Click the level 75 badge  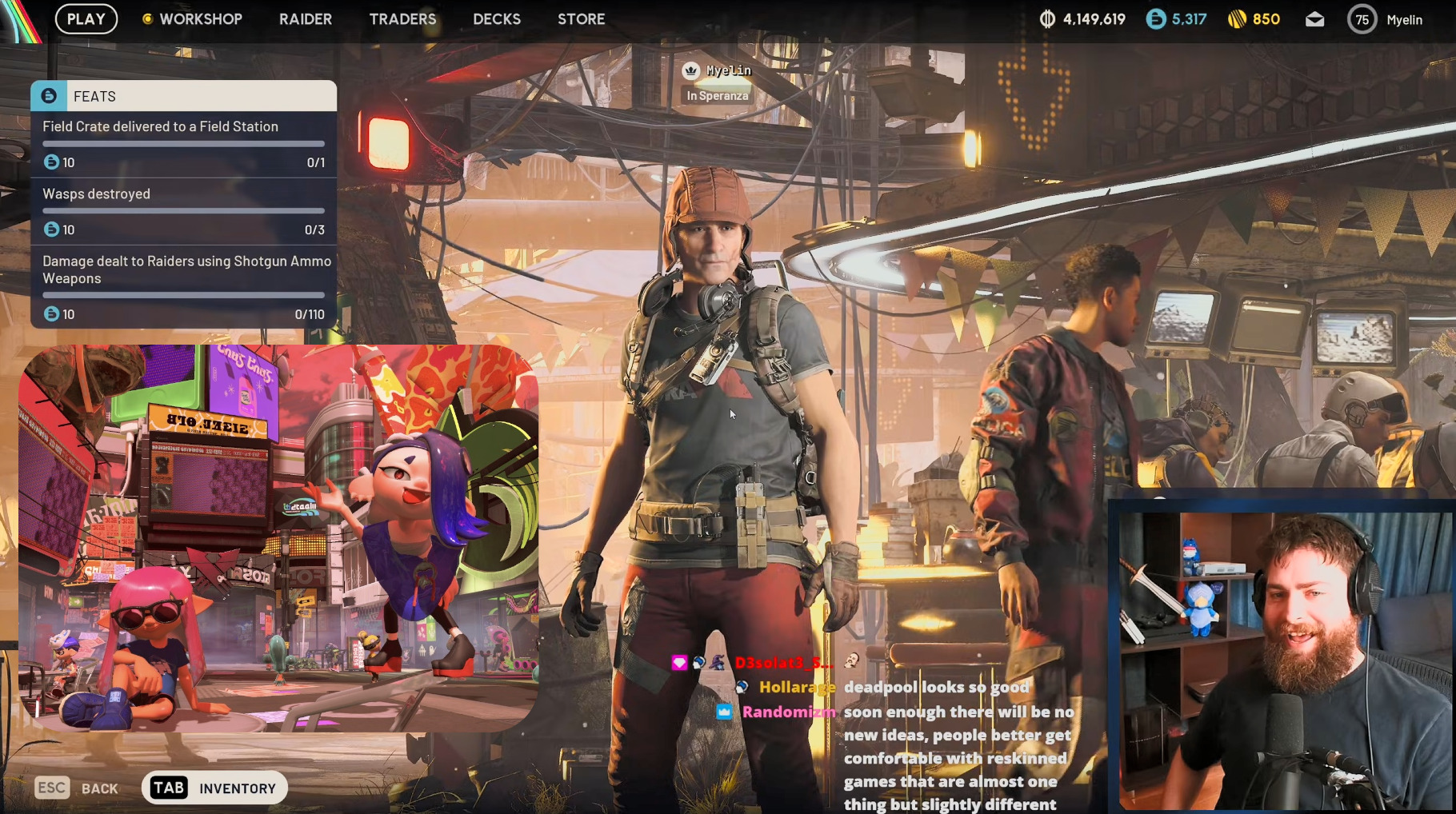(1362, 19)
